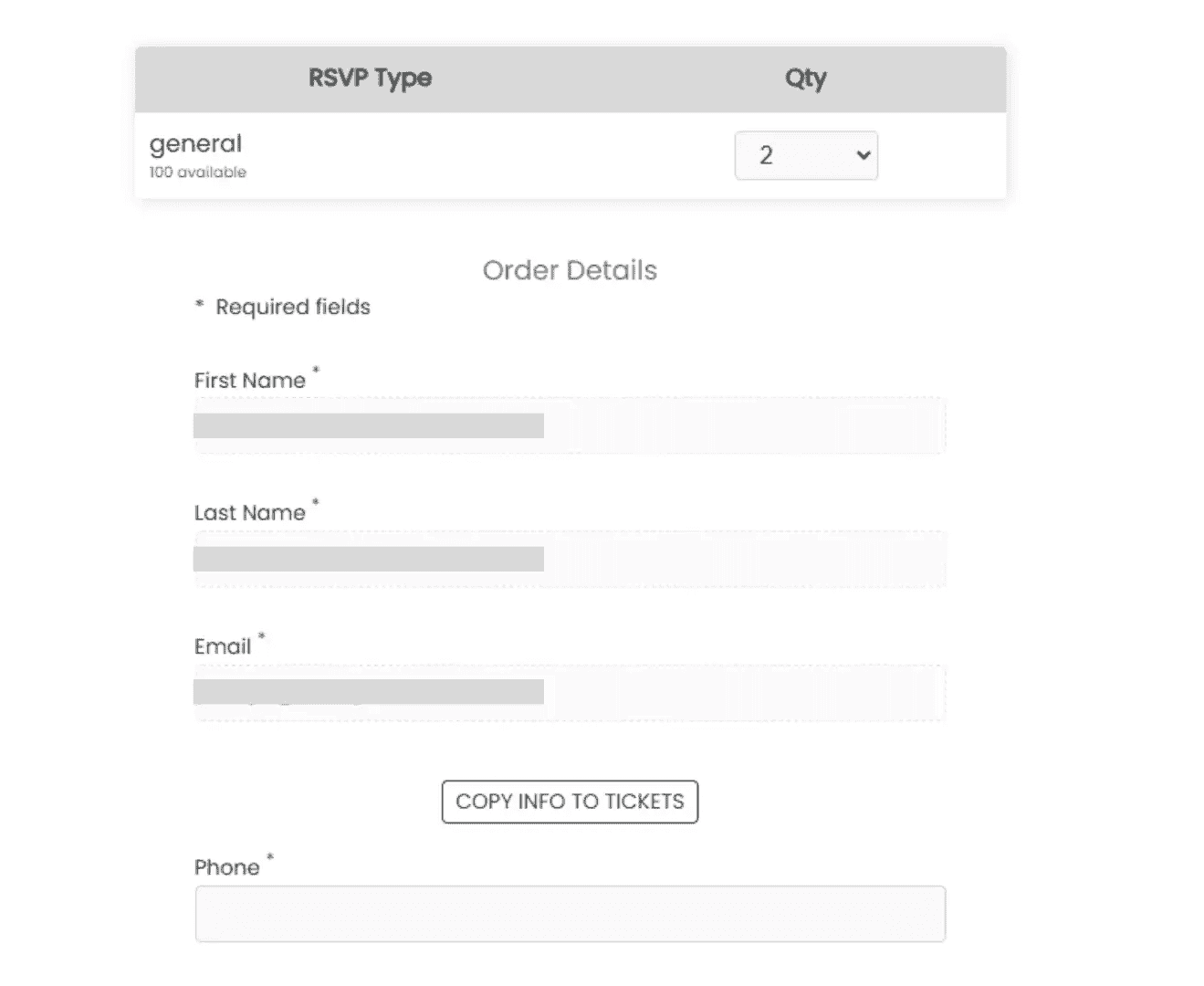1204x986 pixels.
Task: Select the COPY INFO TO TICKETS action
Action: pyautogui.click(x=569, y=802)
